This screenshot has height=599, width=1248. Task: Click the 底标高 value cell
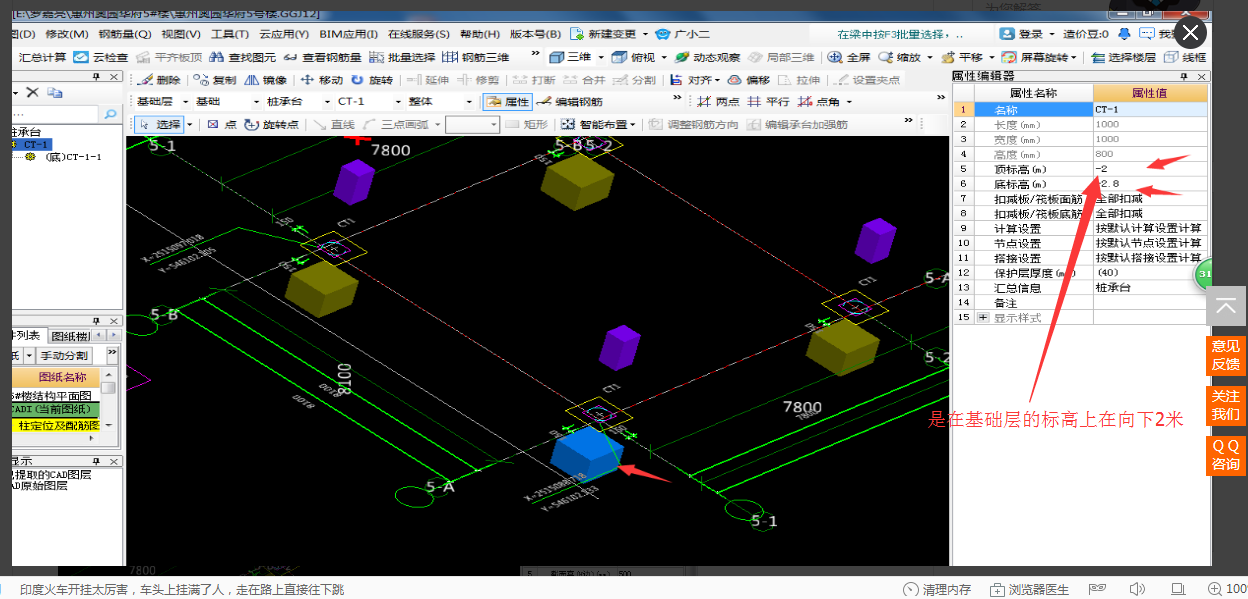1150,184
